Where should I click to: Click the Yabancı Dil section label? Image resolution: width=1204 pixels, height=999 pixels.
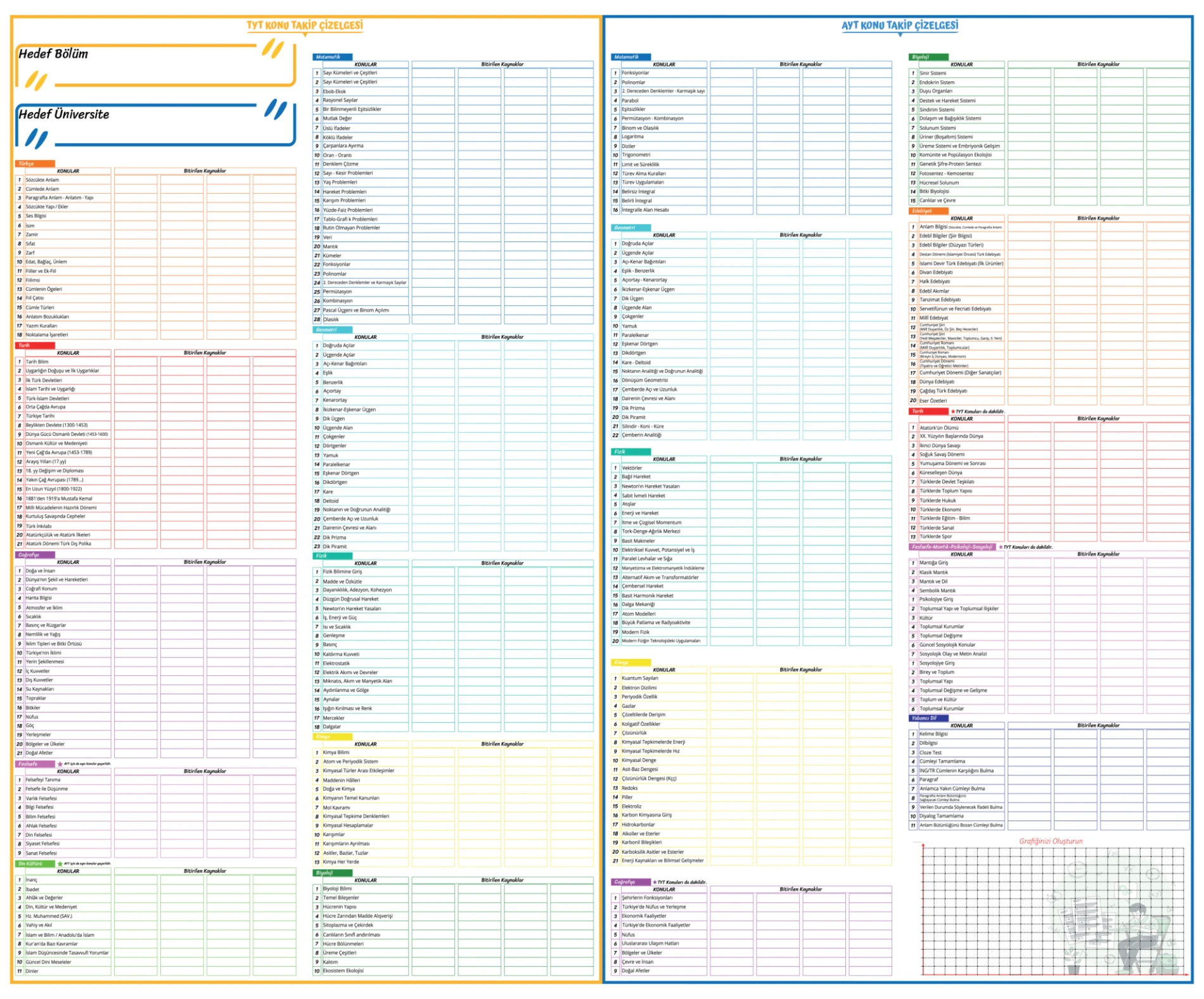928,718
